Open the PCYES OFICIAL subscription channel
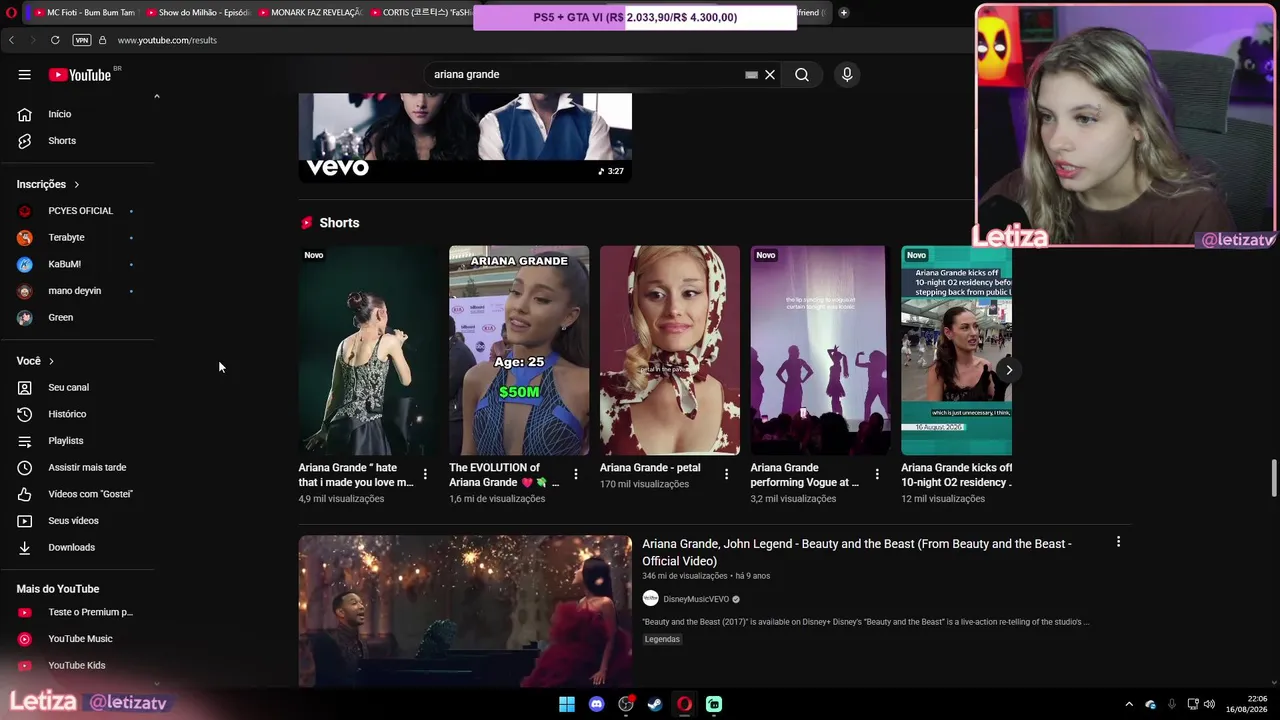1280x720 pixels. click(x=80, y=211)
